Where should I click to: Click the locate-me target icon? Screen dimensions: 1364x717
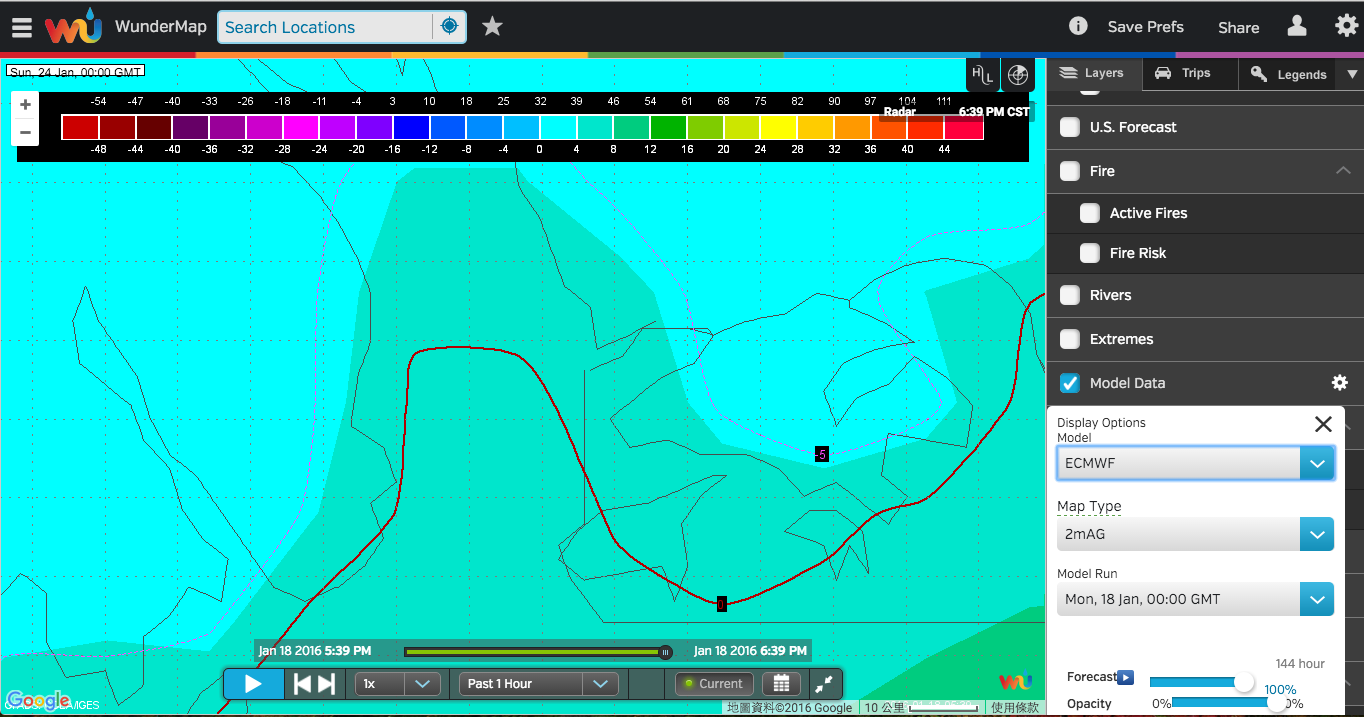tap(449, 27)
